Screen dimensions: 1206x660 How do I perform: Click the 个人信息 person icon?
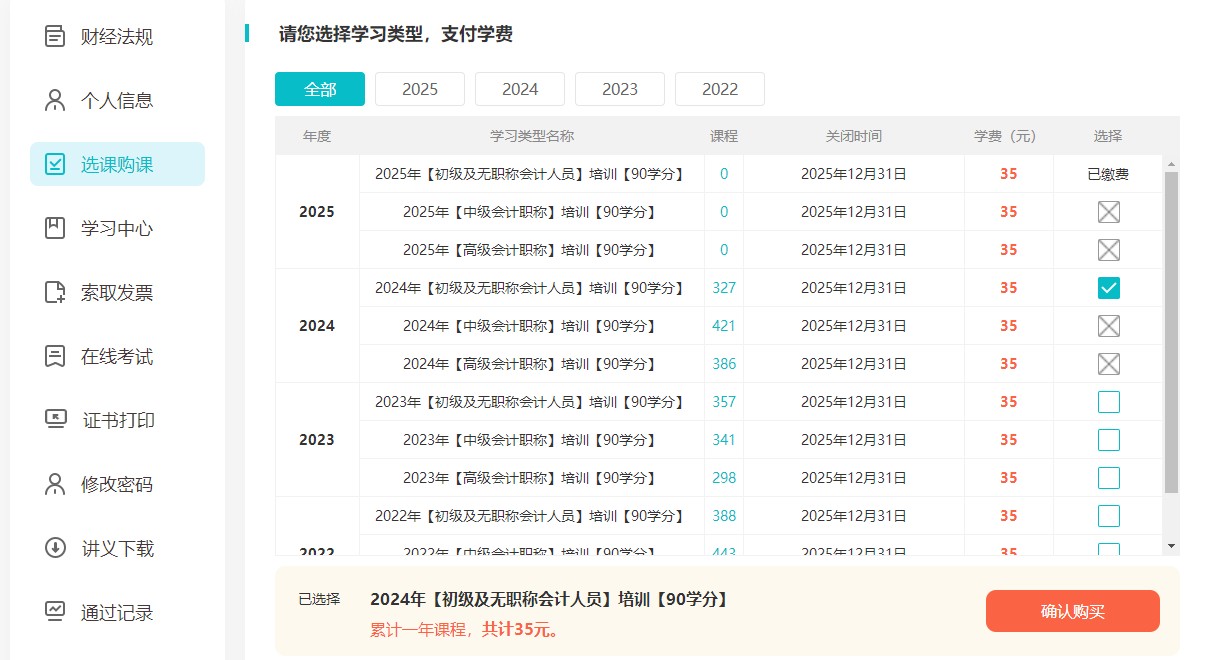coord(55,101)
